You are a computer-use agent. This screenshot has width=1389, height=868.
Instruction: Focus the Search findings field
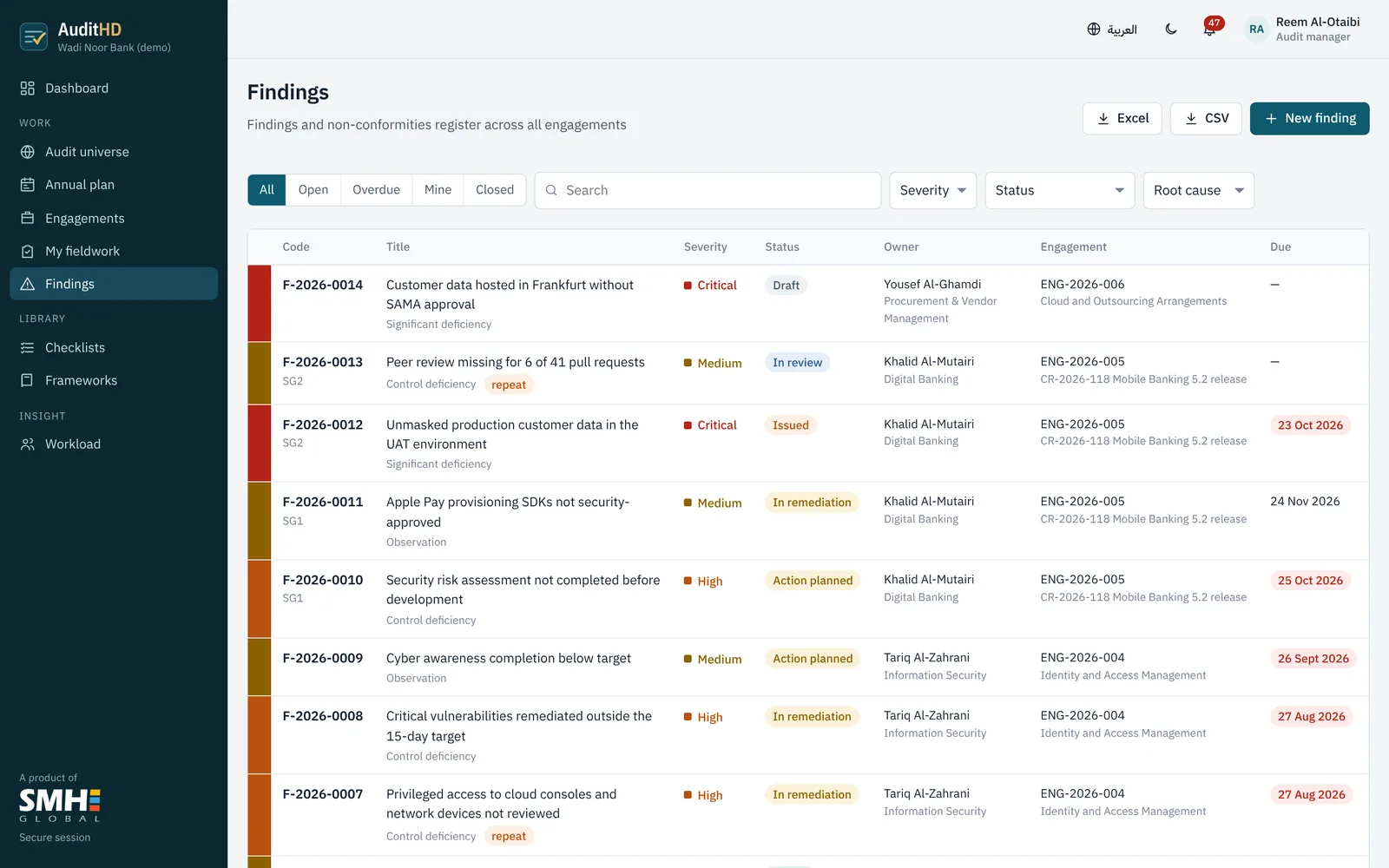pos(708,190)
